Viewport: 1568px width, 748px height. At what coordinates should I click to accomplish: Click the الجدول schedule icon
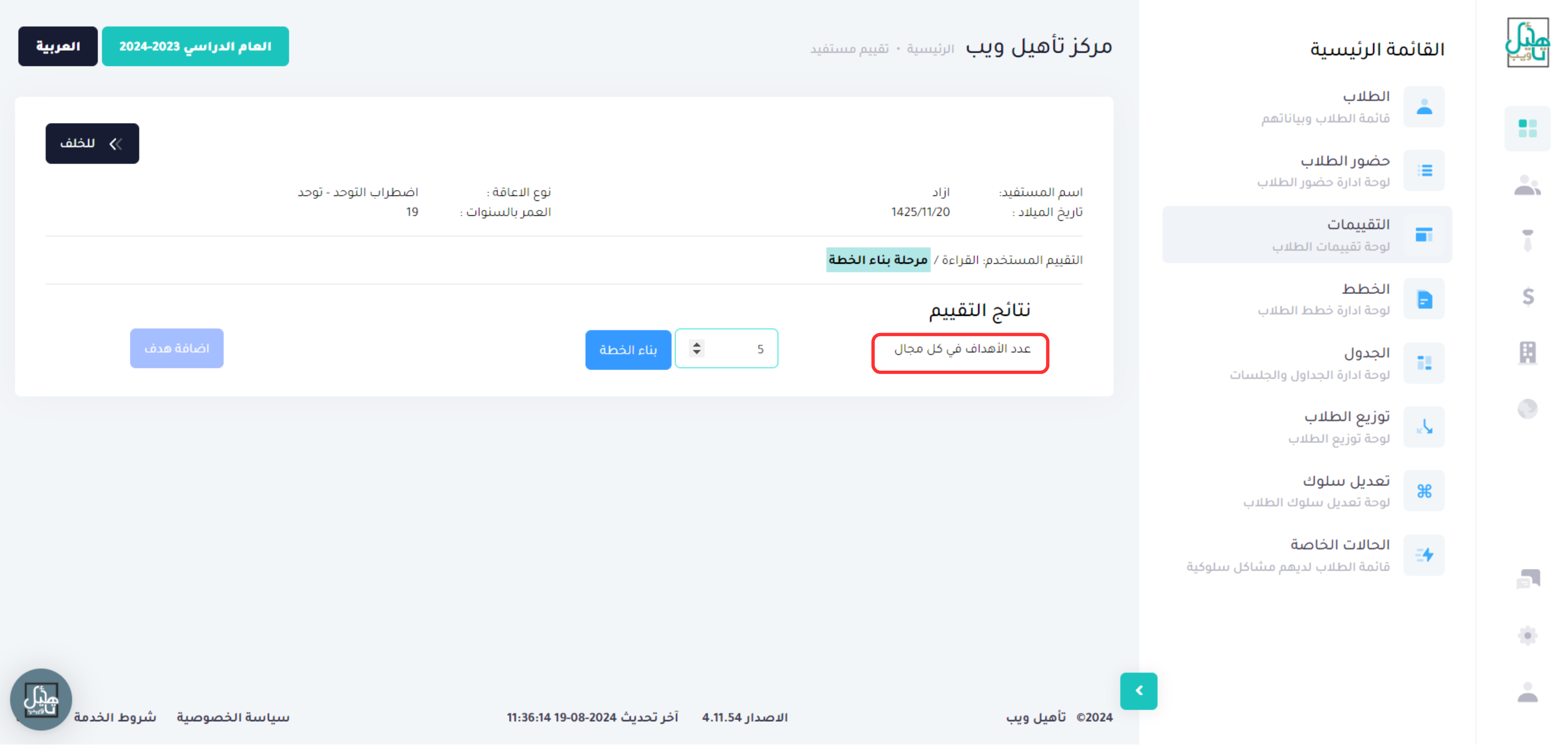(x=1424, y=364)
